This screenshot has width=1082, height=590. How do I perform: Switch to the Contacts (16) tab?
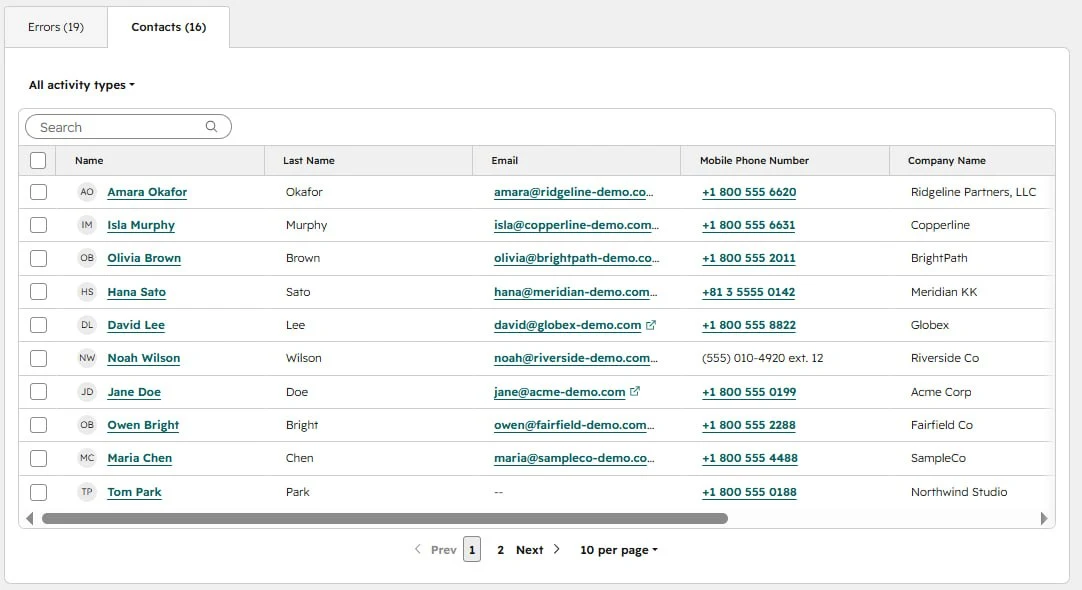coord(168,27)
